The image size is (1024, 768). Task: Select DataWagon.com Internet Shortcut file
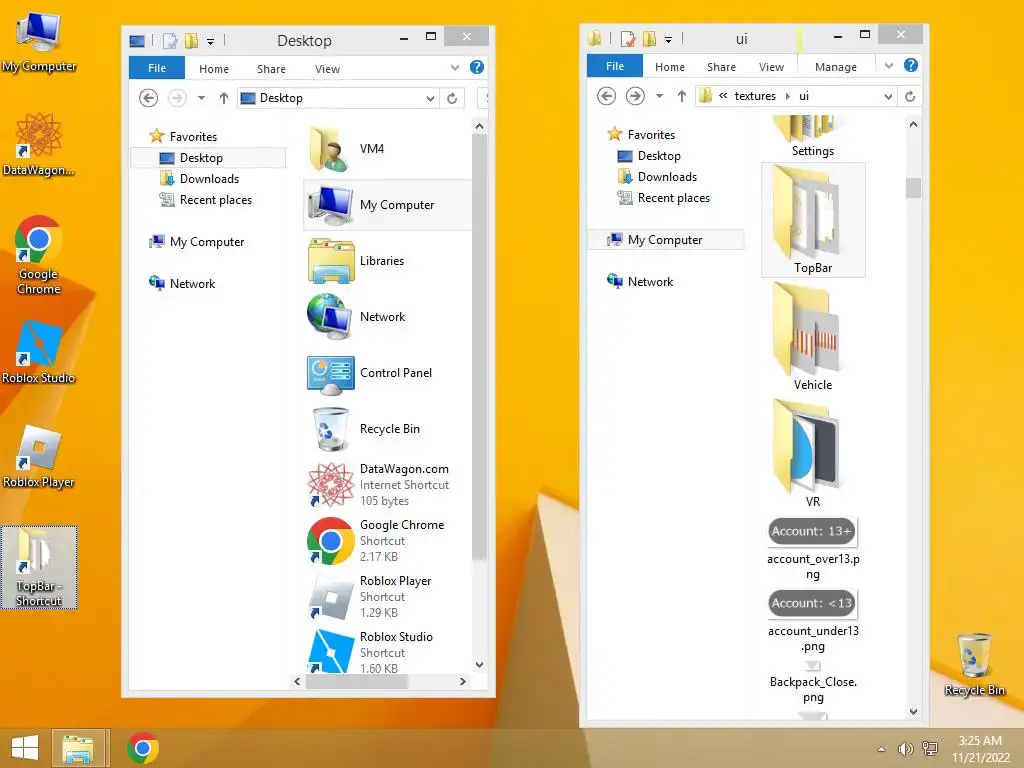(387, 485)
